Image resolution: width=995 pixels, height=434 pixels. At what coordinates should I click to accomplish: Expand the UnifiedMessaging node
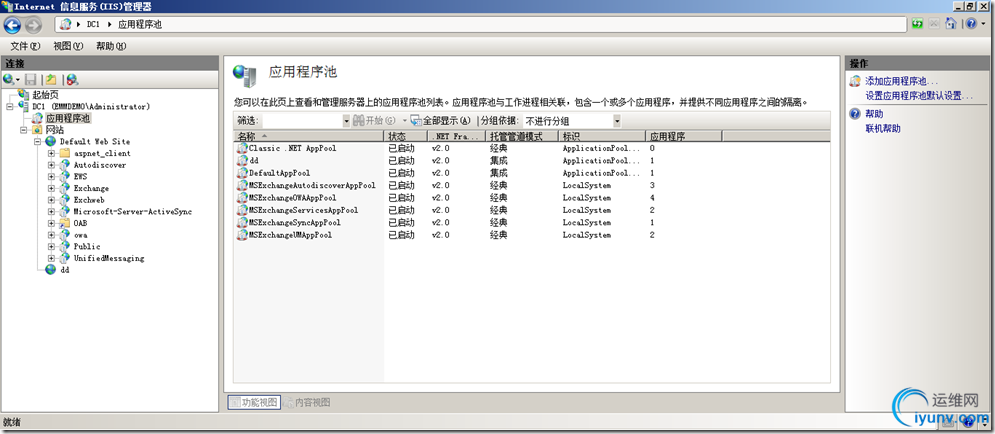click(x=51, y=258)
